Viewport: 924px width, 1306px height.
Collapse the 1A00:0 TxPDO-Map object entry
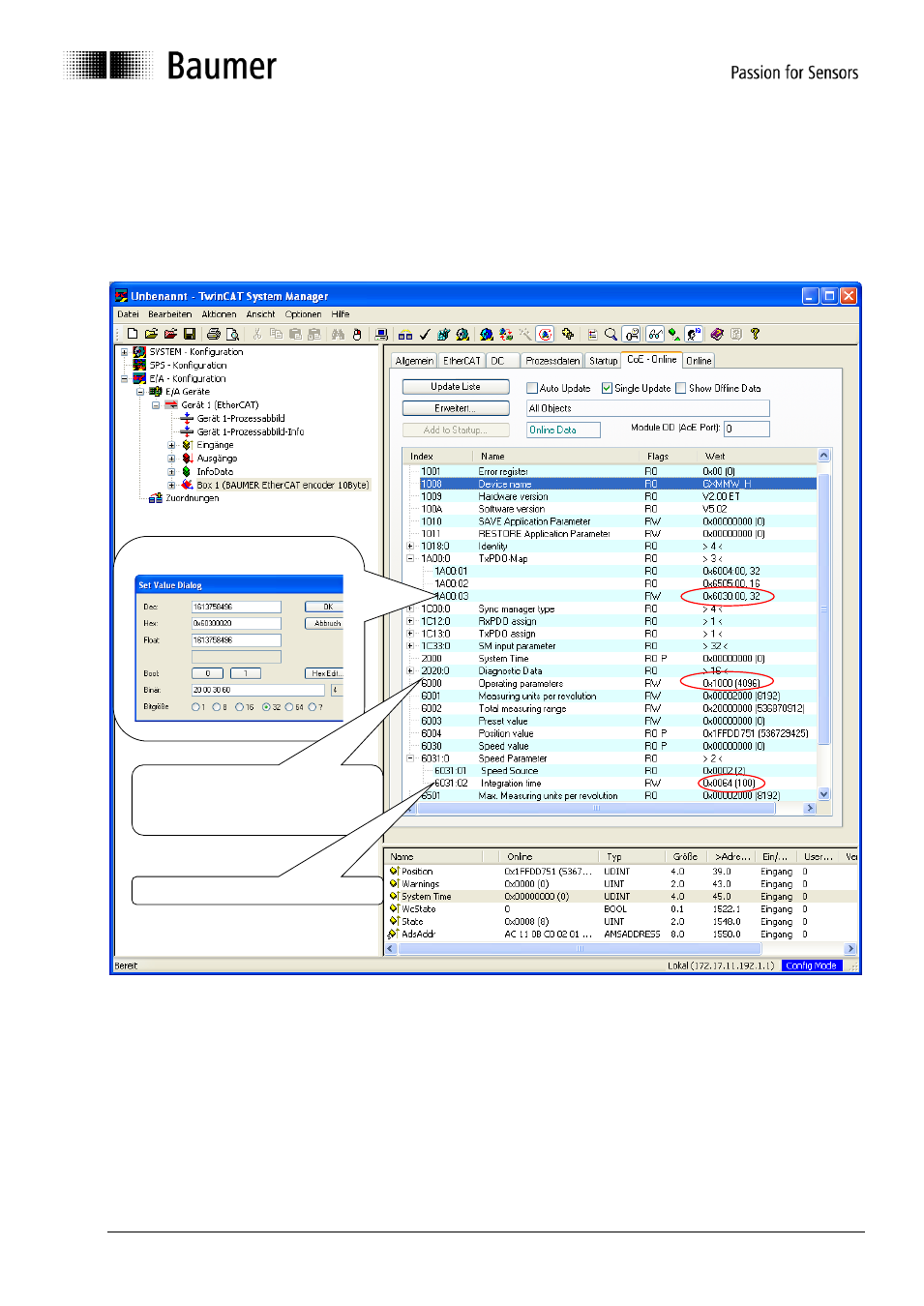pyautogui.click(x=410, y=558)
